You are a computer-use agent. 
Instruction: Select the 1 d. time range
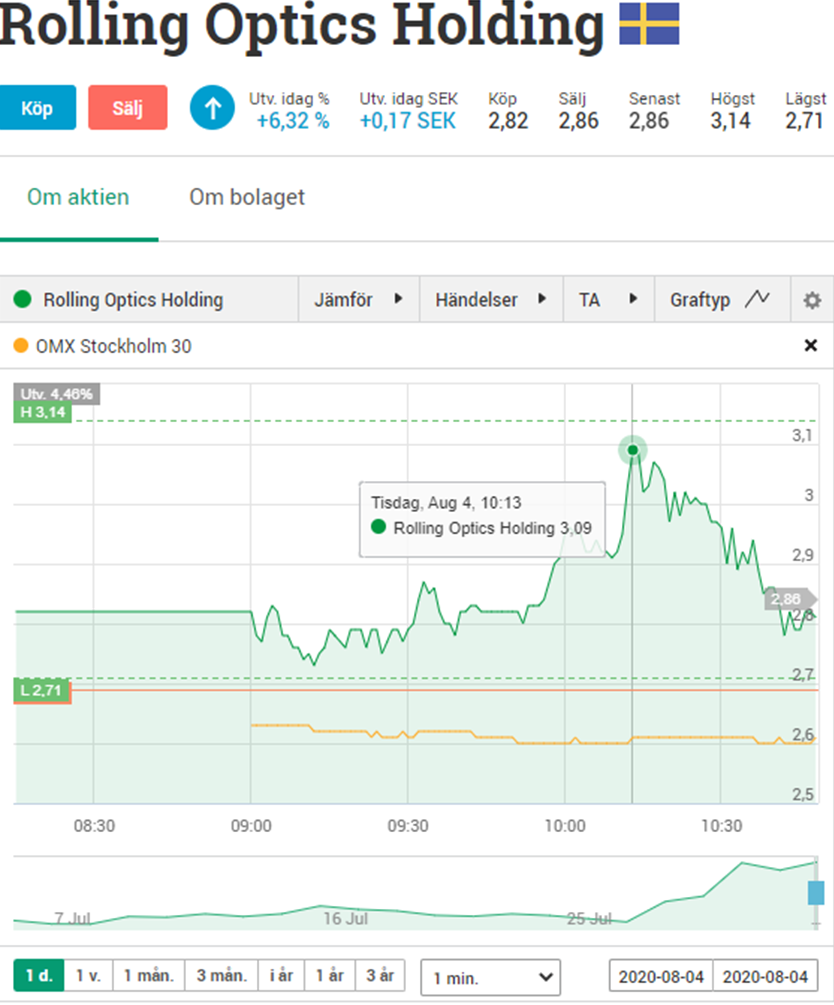39,976
